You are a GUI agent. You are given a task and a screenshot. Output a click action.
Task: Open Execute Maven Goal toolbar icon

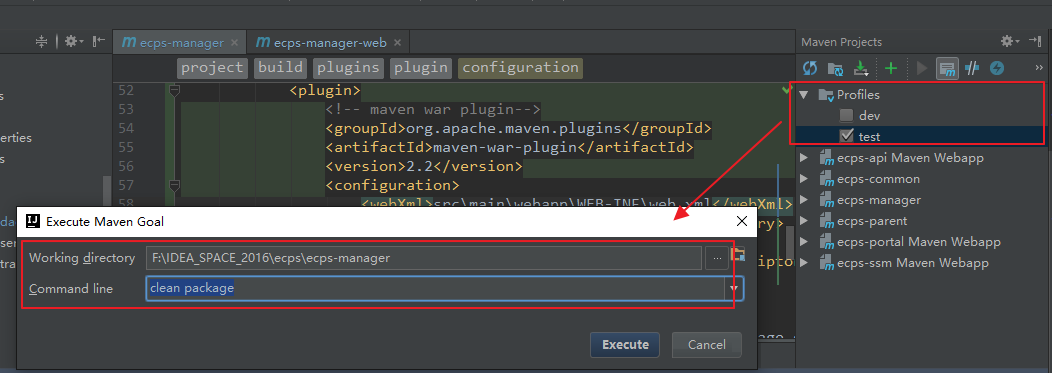(x=947, y=68)
